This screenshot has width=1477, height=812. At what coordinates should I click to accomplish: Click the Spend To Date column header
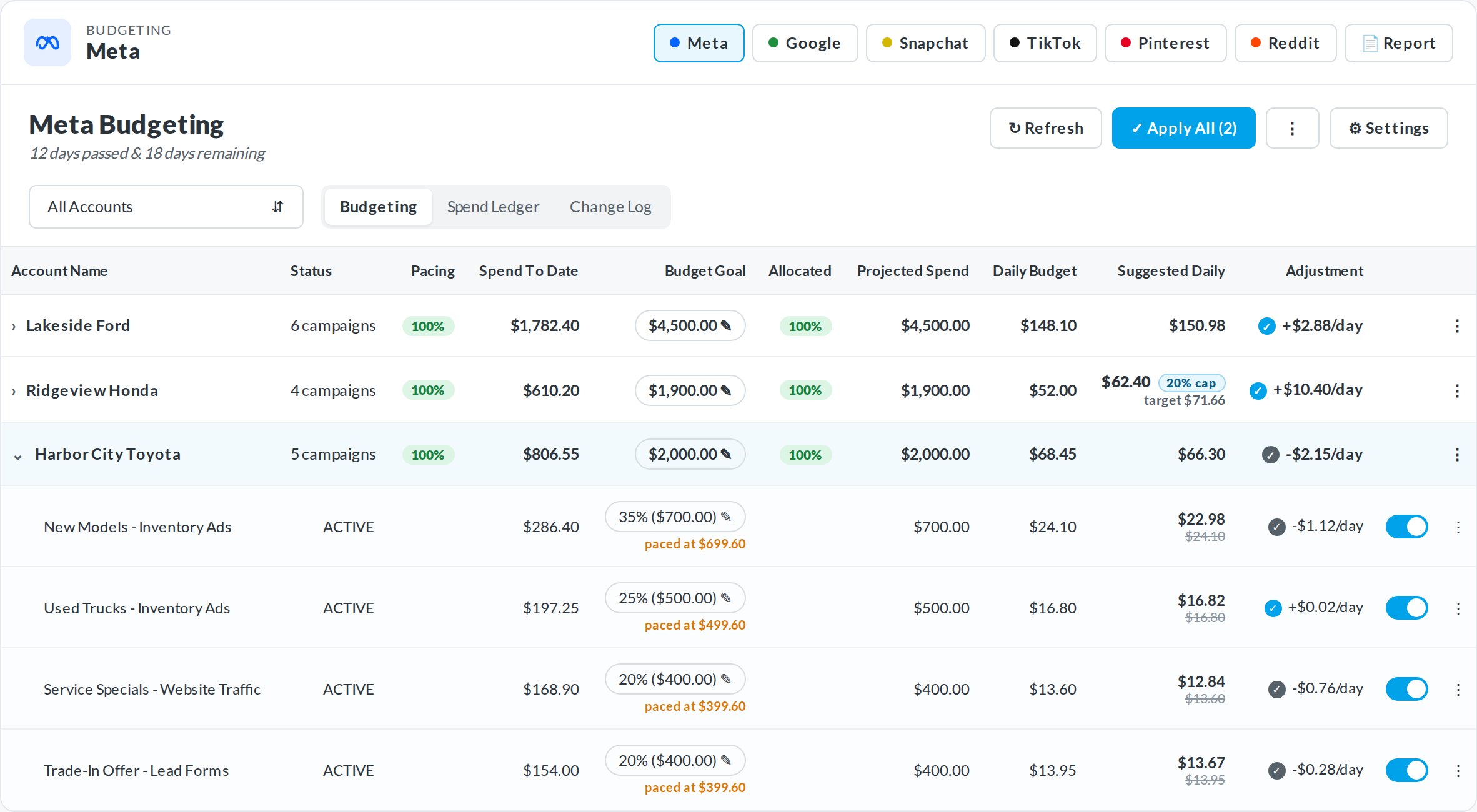(529, 271)
